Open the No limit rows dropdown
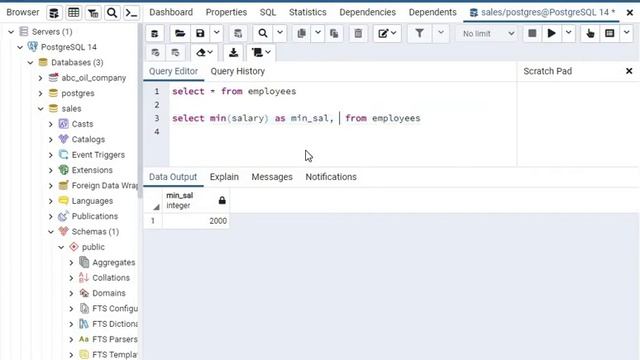This screenshot has height=360, width=640. pos(487,33)
